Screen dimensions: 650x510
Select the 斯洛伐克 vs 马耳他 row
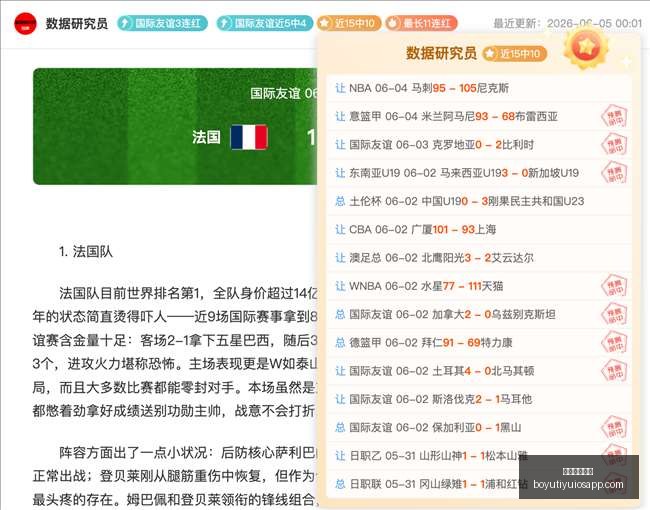pos(479,399)
